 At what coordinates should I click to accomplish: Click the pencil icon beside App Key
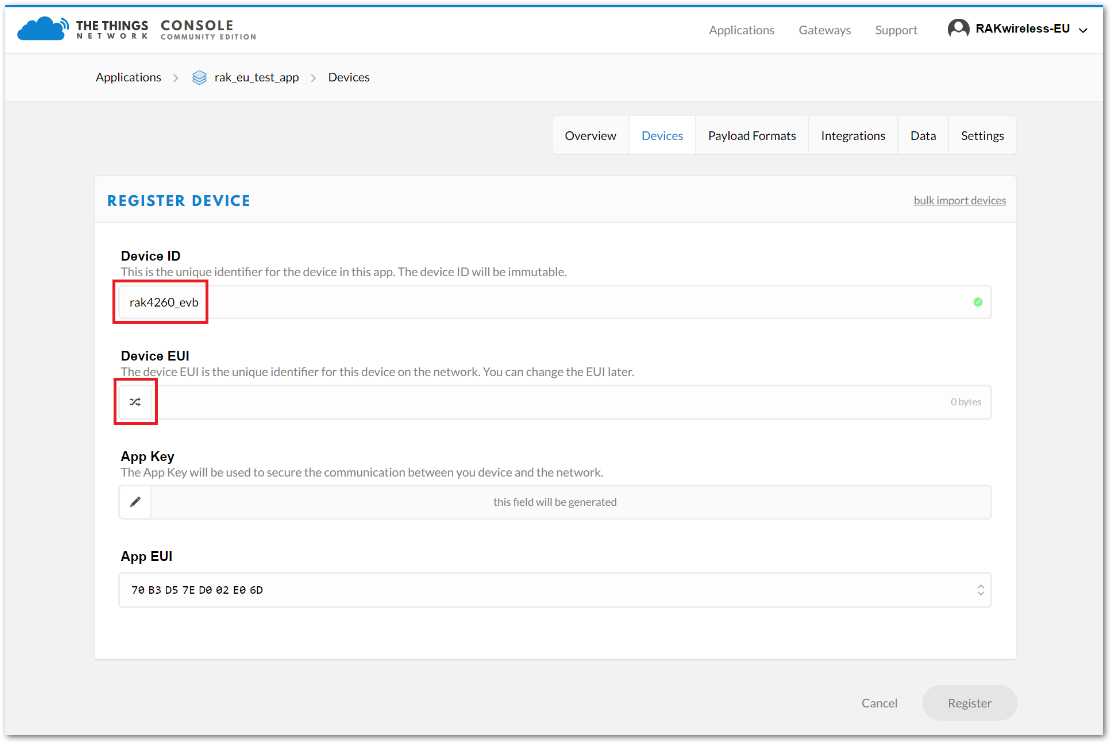135,502
